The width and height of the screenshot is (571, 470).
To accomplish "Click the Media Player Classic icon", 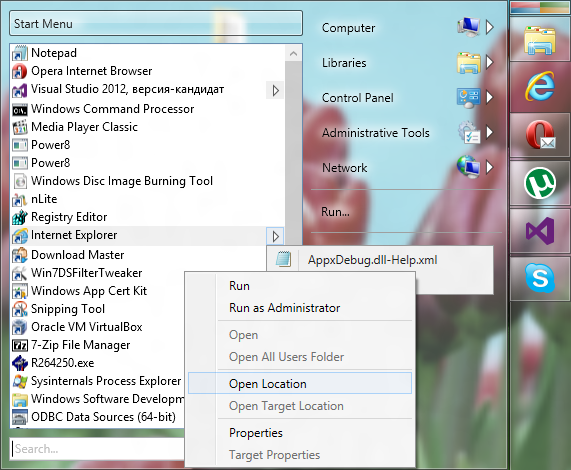I will tap(20, 127).
